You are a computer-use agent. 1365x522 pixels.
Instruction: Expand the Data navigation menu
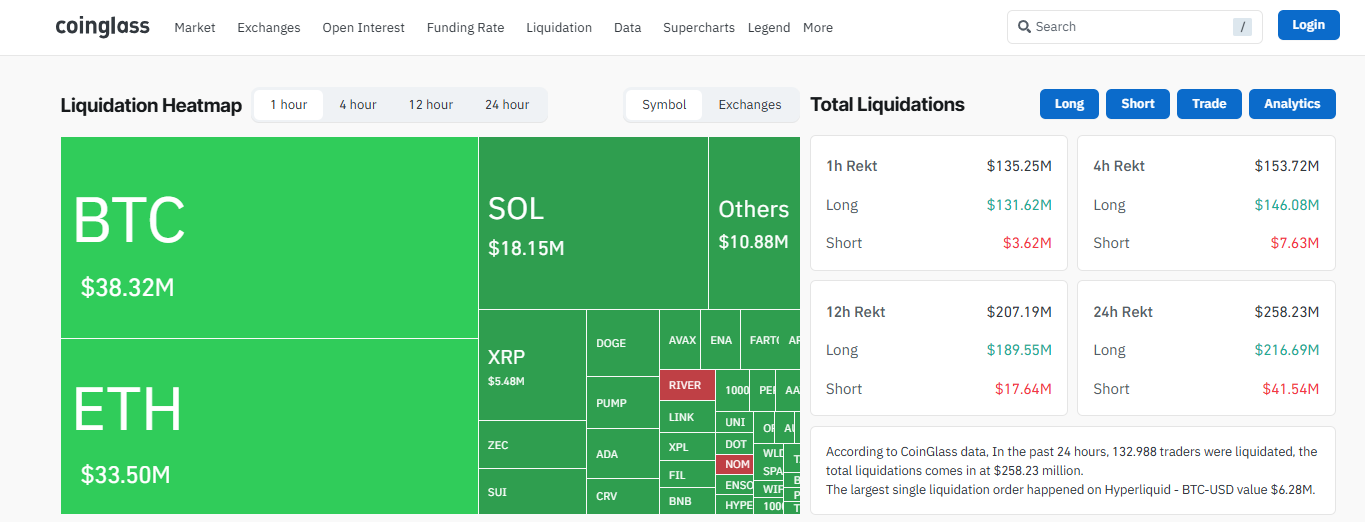click(x=627, y=28)
